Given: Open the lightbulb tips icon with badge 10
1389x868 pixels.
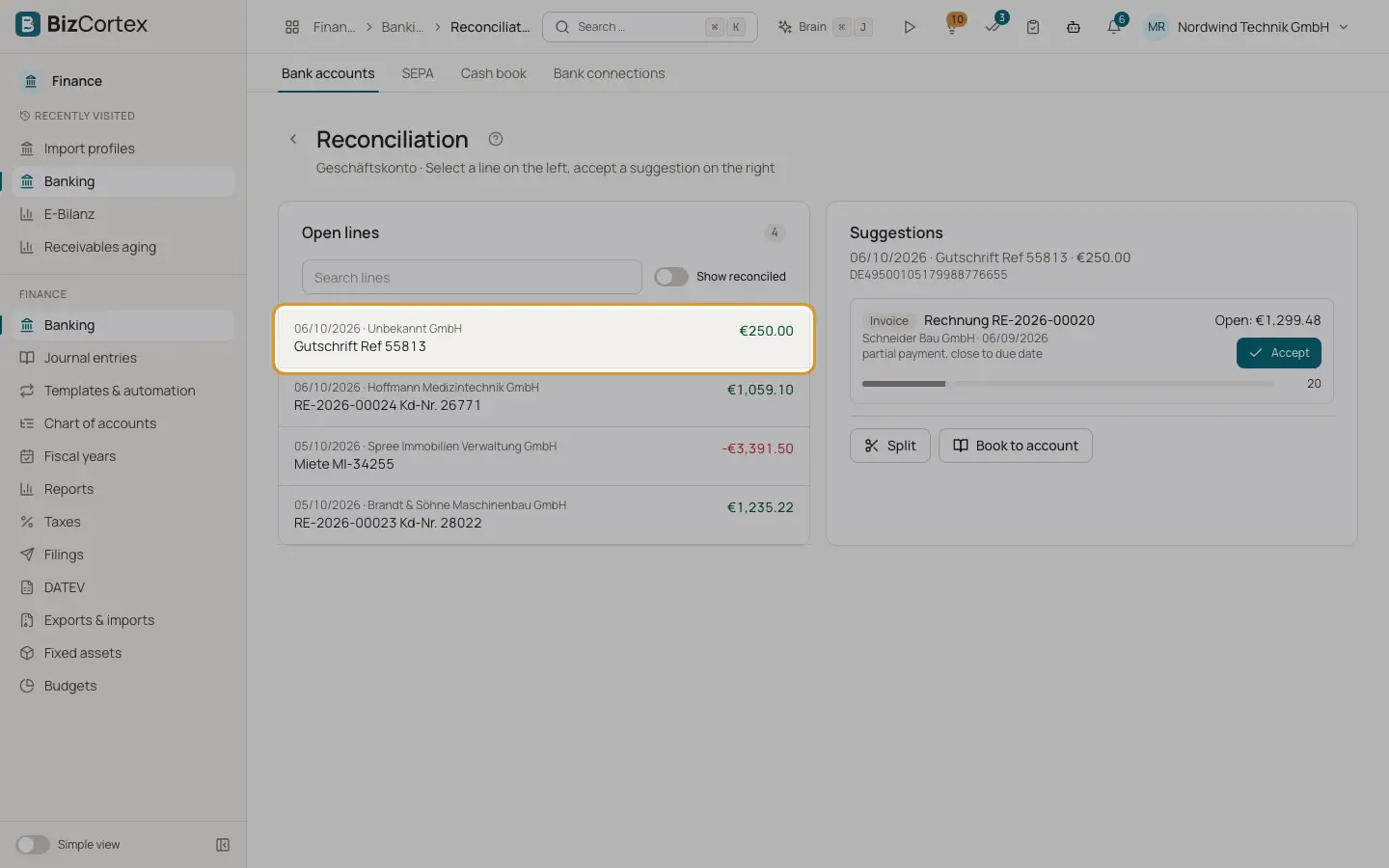Looking at the screenshot, I should click(x=952, y=27).
